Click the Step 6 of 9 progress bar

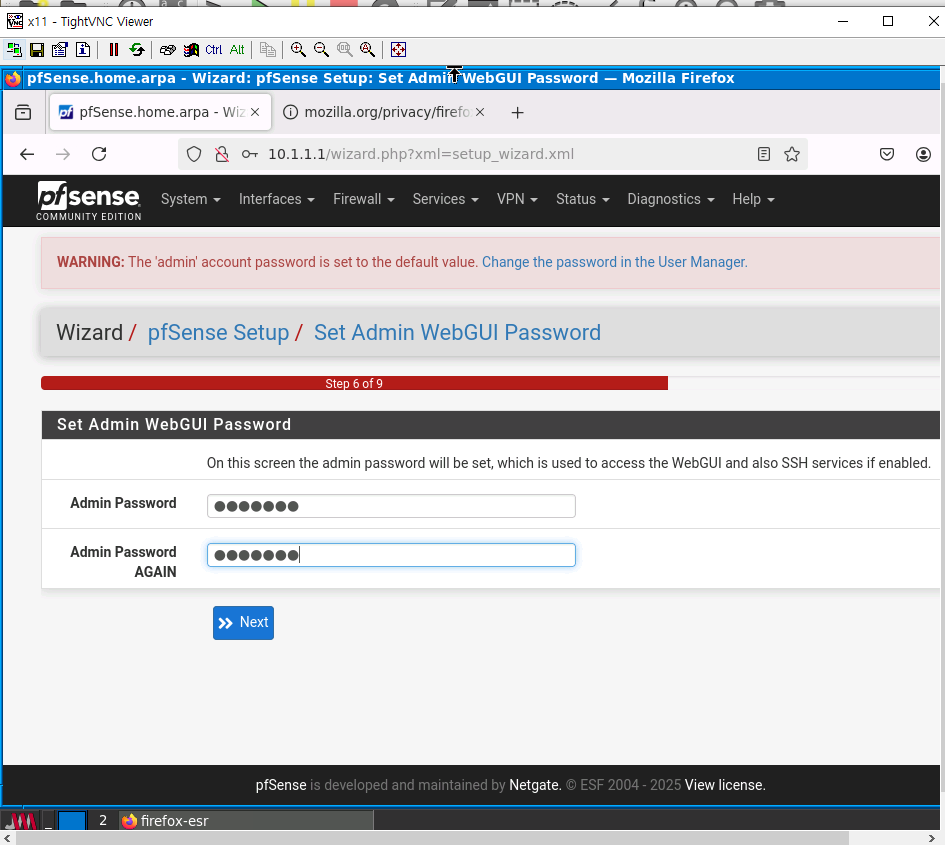click(354, 383)
